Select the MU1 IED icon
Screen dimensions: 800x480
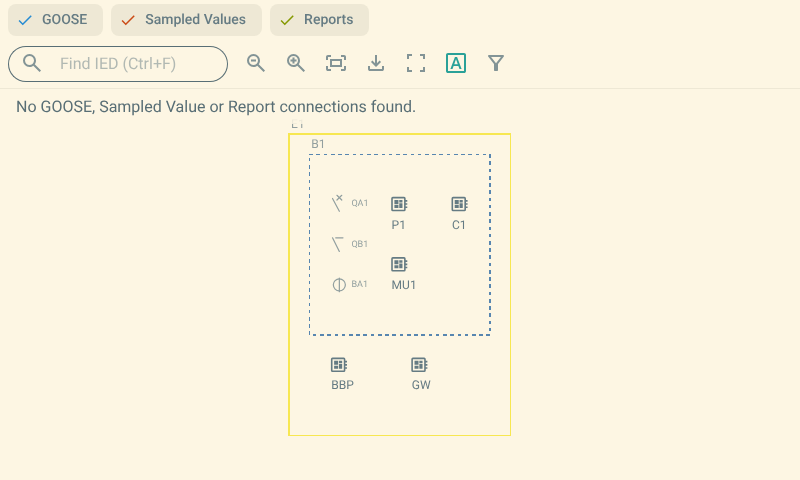(399, 264)
